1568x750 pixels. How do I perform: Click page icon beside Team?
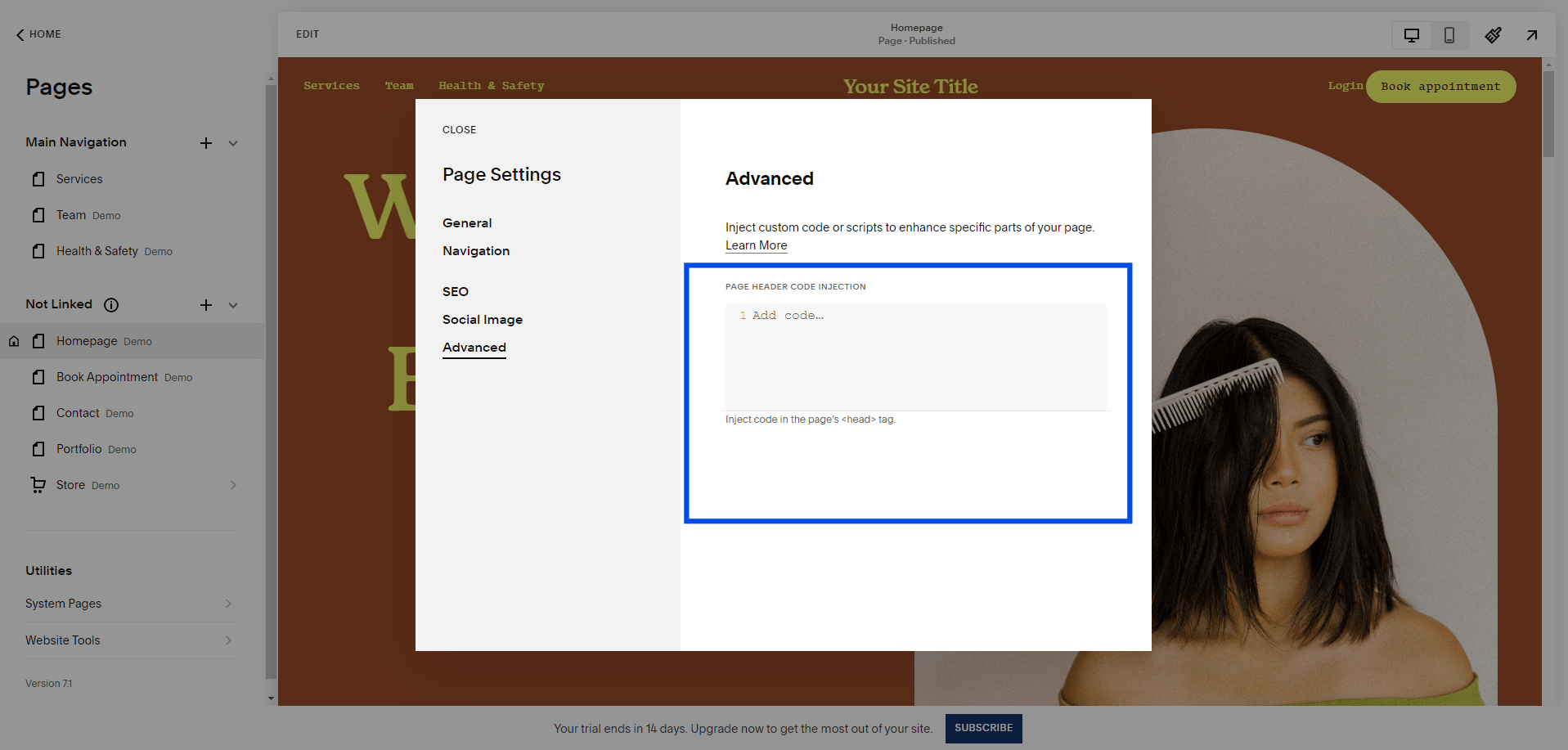click(38, 215)
